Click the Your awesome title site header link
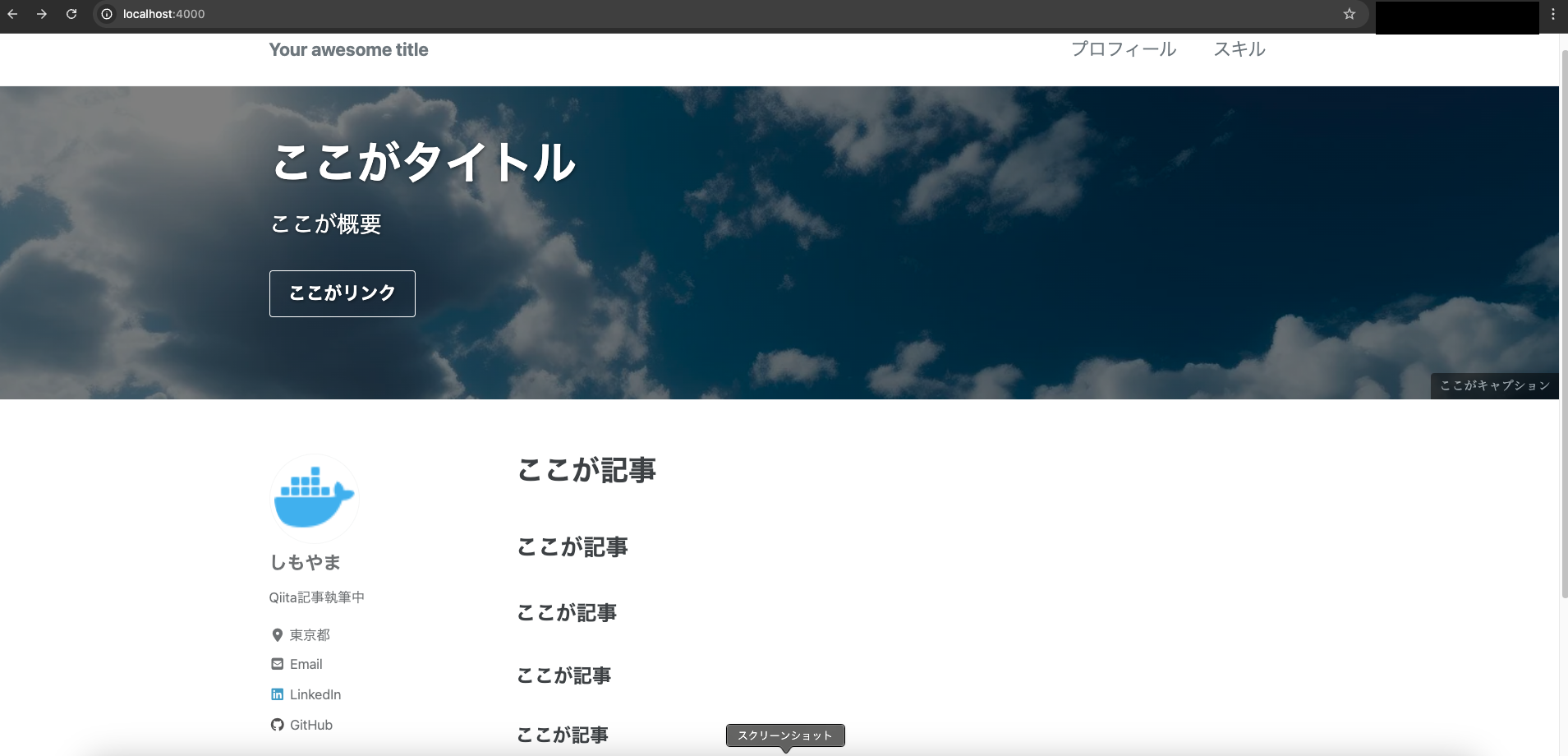This screenshot has height=756, width=1568. [x=348, y=49]
